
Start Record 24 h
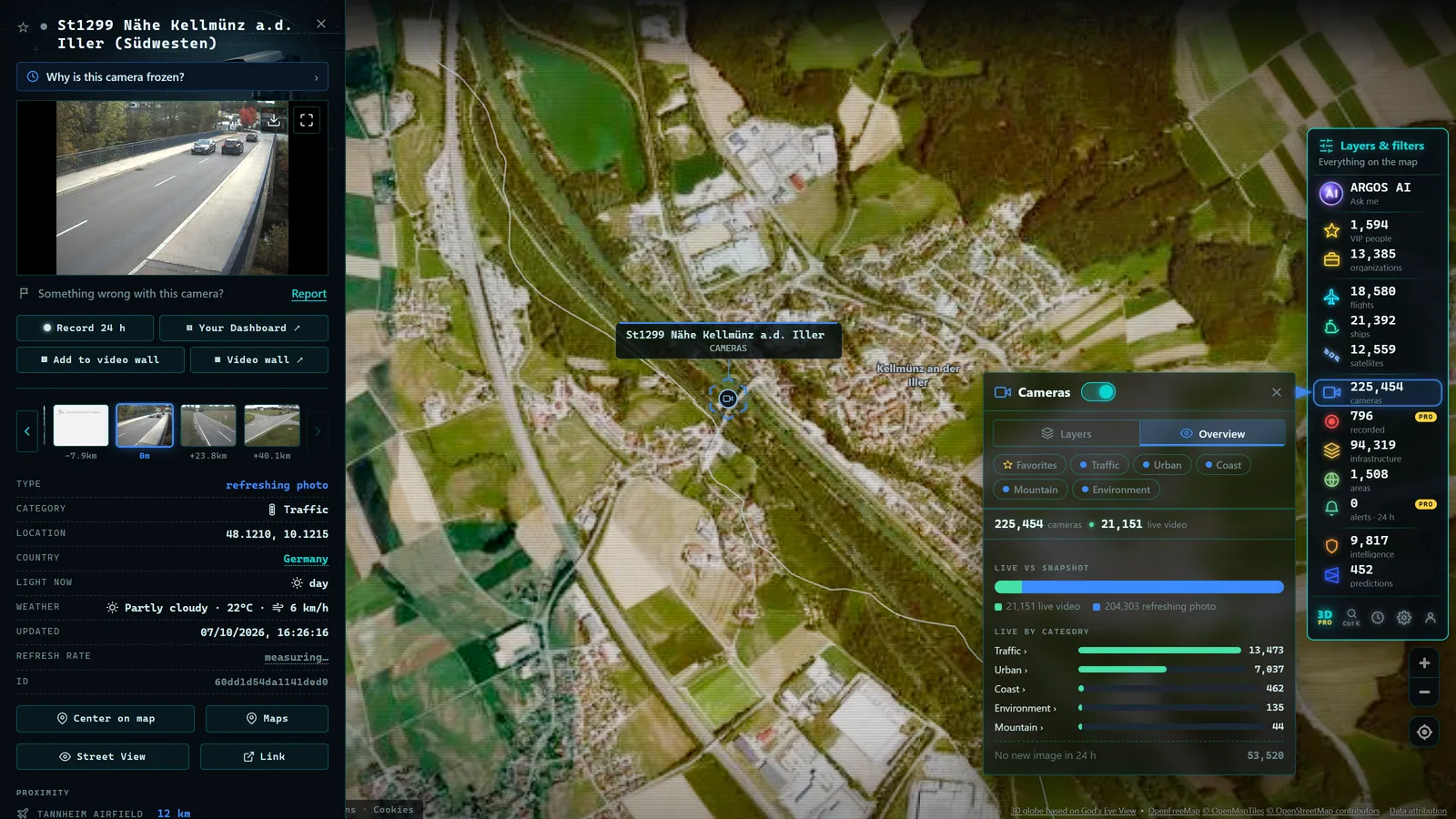click(85, 328)
